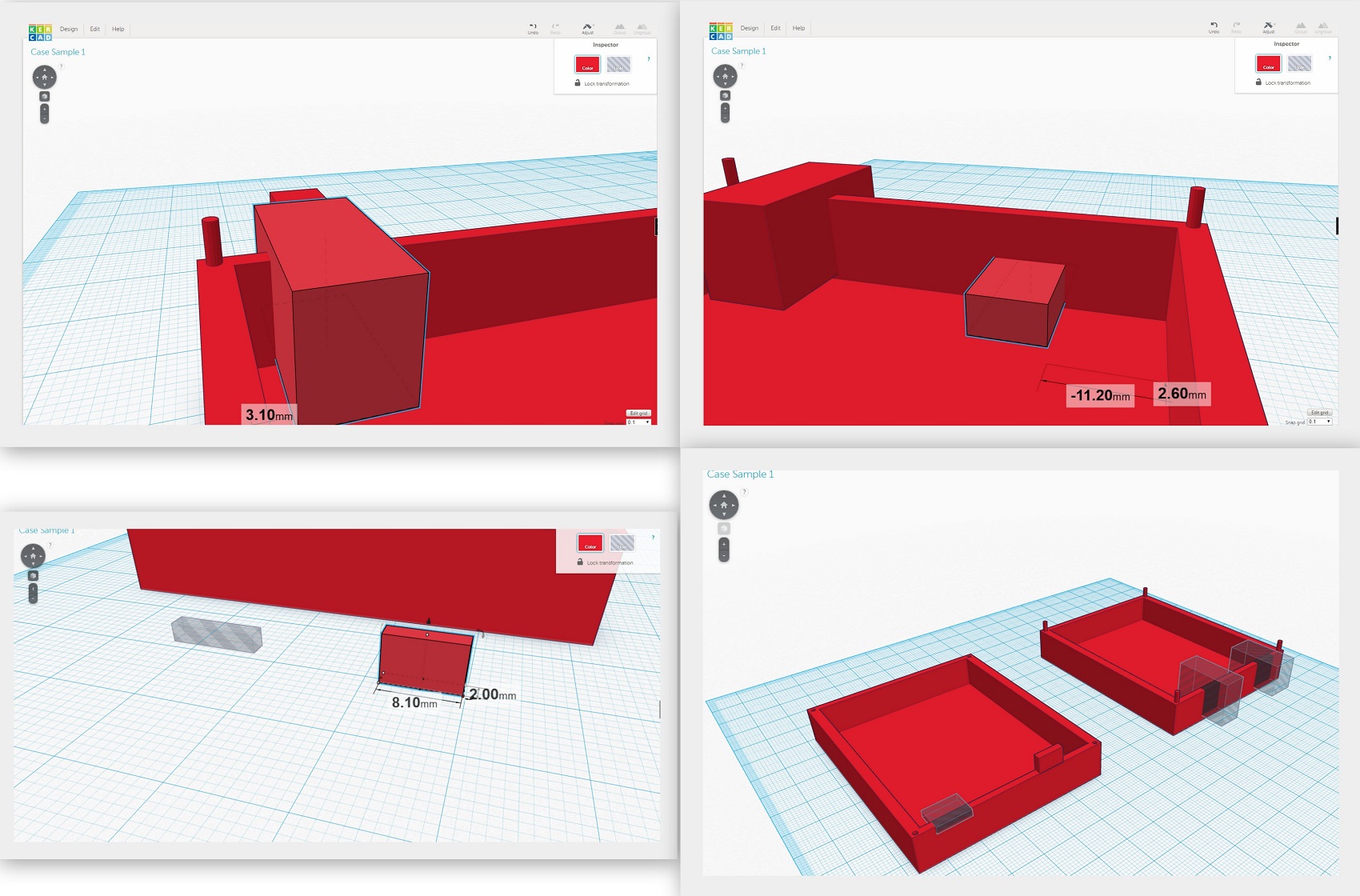Select the red Color swatch in the Inspector
Image resolution: width=1360 pixels, height=896 pixels.
click(590, 65)
